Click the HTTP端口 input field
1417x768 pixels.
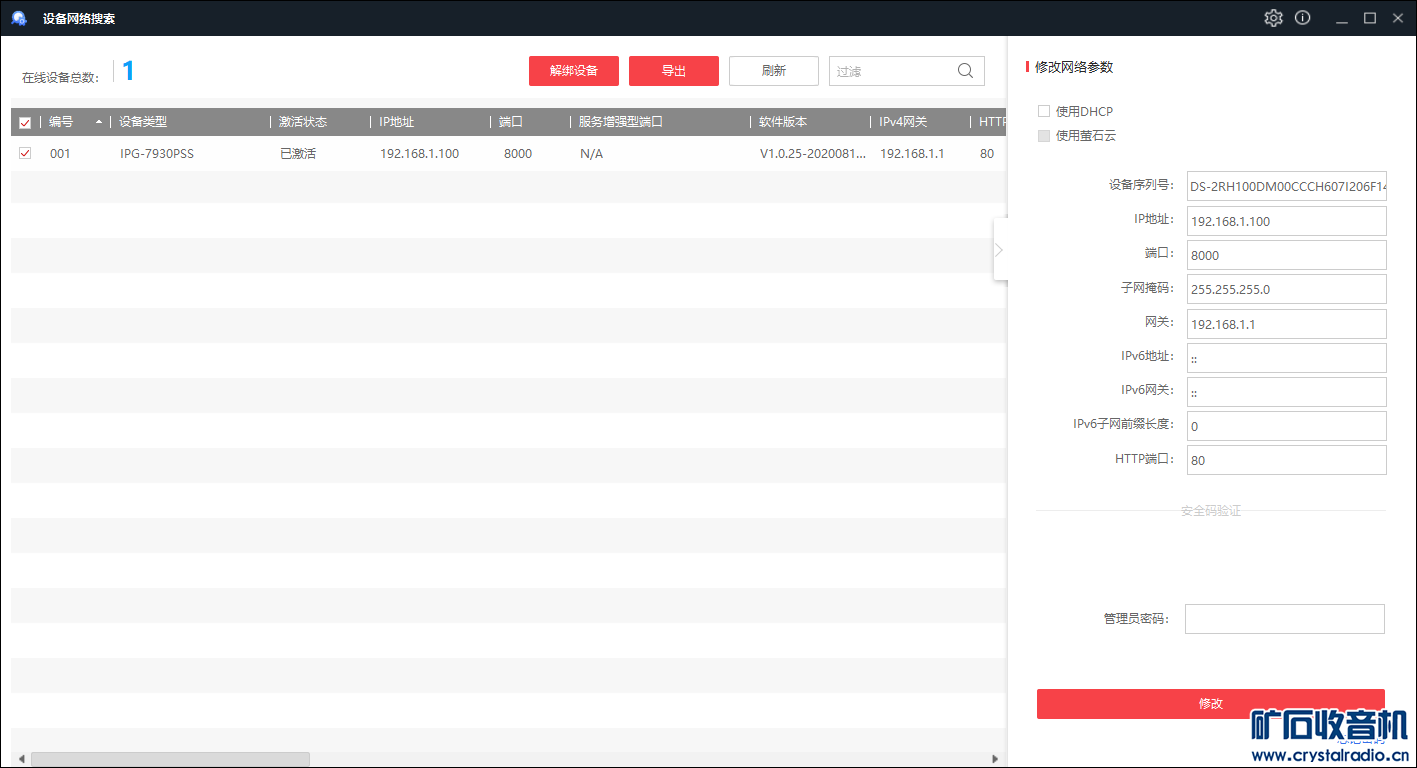coord(1287,460)
